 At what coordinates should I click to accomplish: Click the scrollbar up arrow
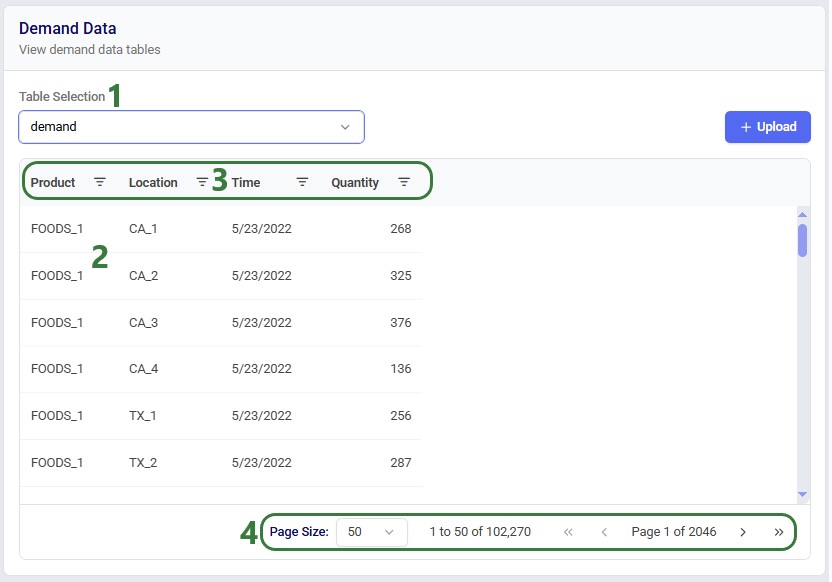[802, 214]
